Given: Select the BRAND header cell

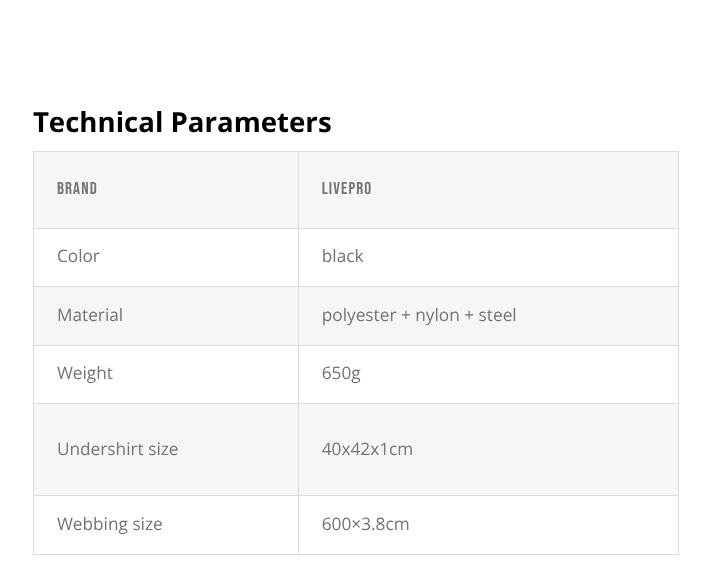Looking at the screenshot, I should [77, 188].
